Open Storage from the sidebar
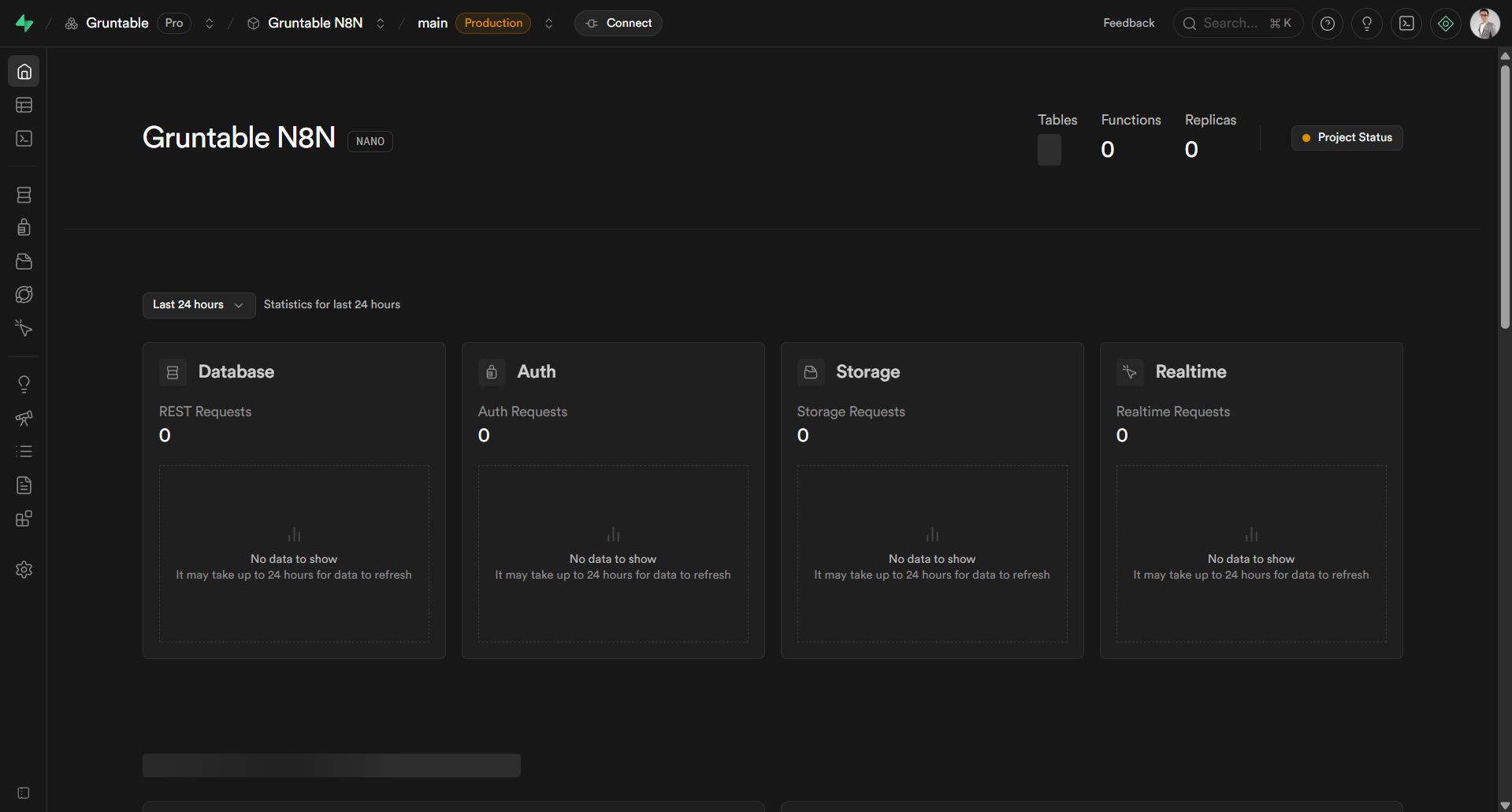Viewport: 1512px width, 812px height. [24, 262]
